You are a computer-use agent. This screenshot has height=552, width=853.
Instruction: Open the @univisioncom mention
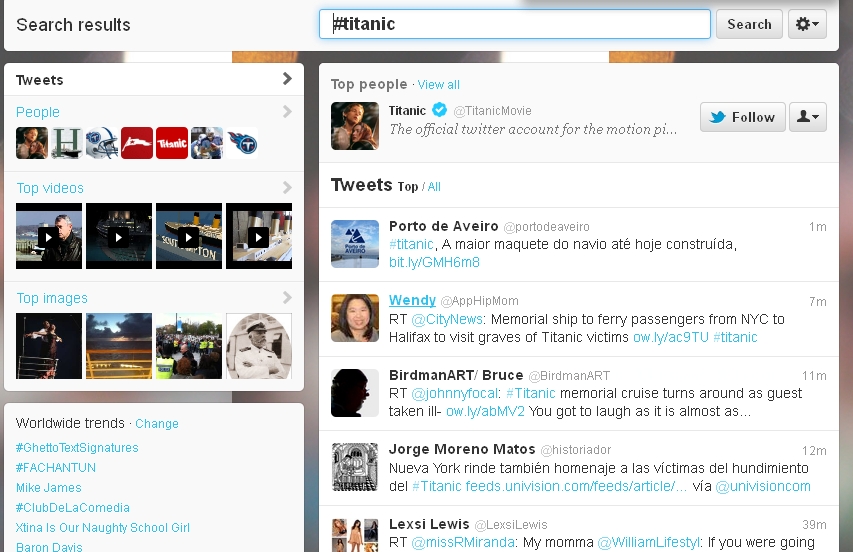pyautogui.click(x=763, y=486)
